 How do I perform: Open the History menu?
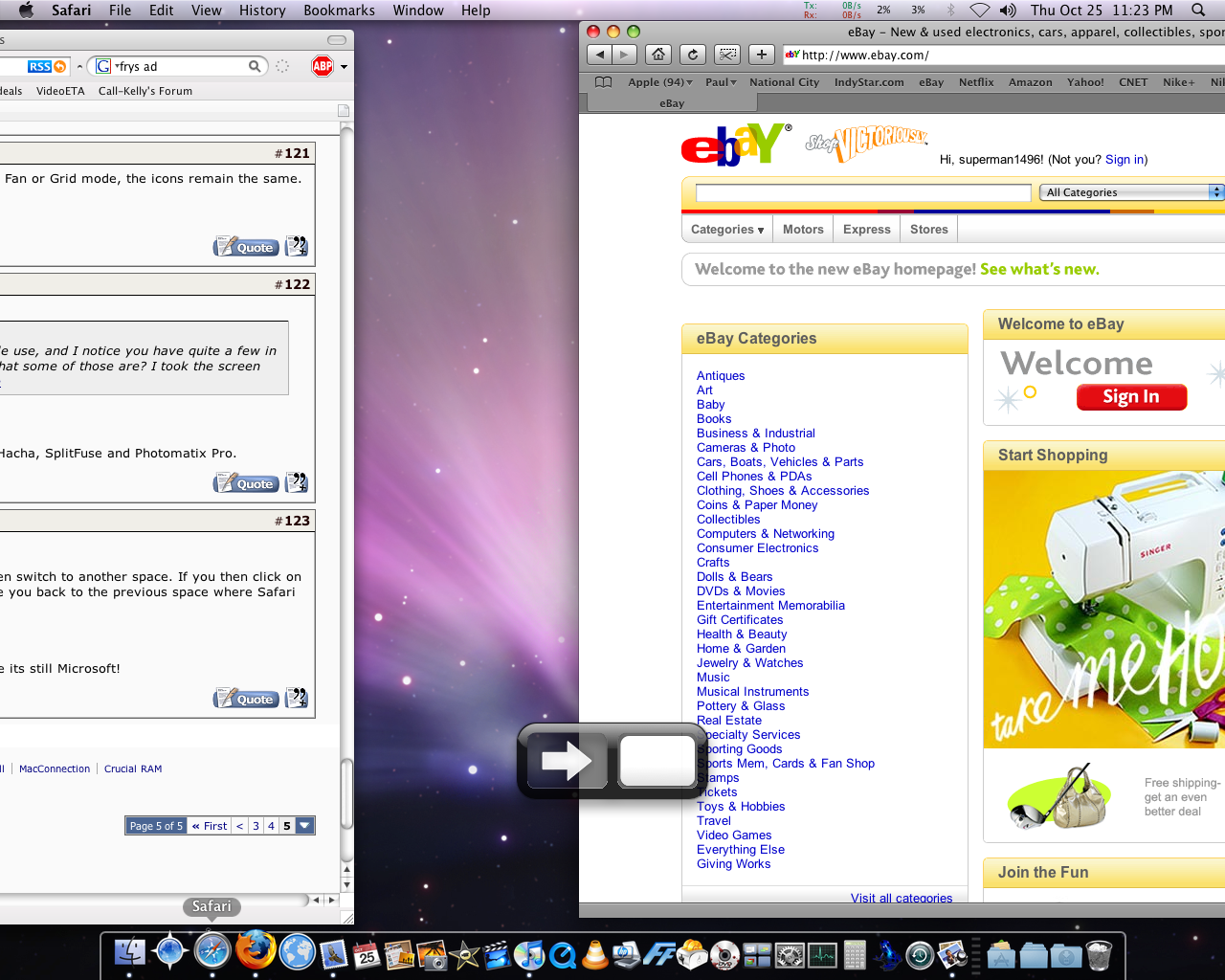click(x=262, y=10)
